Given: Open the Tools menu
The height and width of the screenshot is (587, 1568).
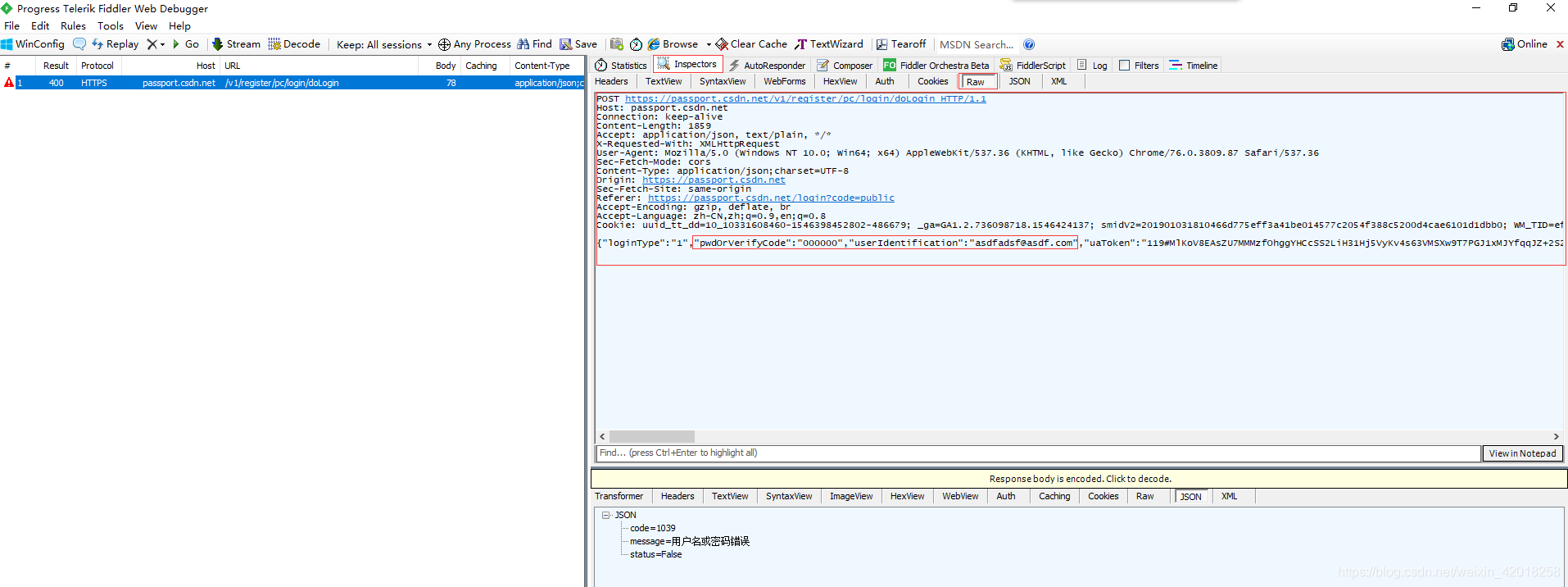Looking at the screenshot, I should tap(111, 25).
